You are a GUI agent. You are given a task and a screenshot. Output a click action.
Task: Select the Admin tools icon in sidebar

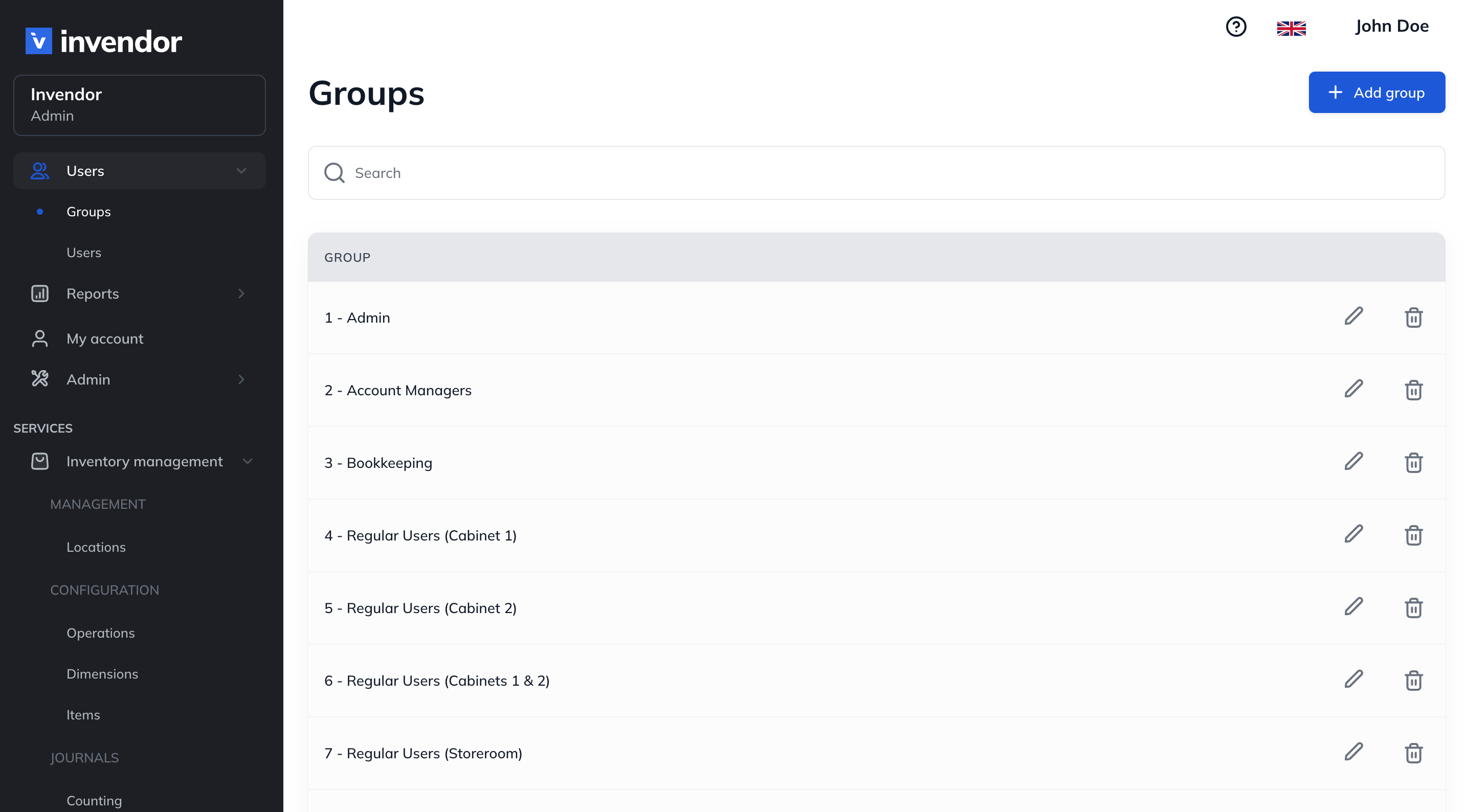click(39, 379)
